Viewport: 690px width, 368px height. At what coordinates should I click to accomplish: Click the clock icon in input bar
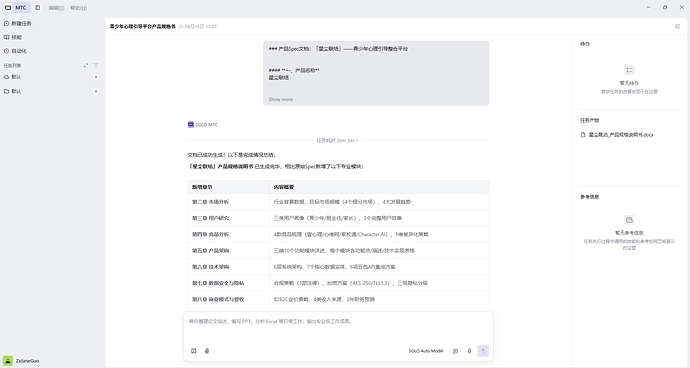455,351
